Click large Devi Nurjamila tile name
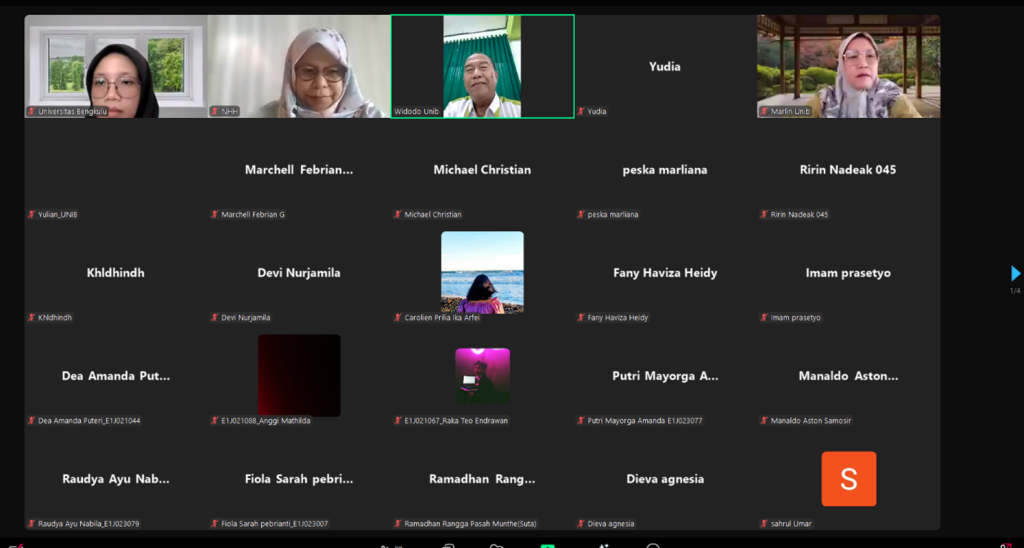 click(x=299, y=273)
